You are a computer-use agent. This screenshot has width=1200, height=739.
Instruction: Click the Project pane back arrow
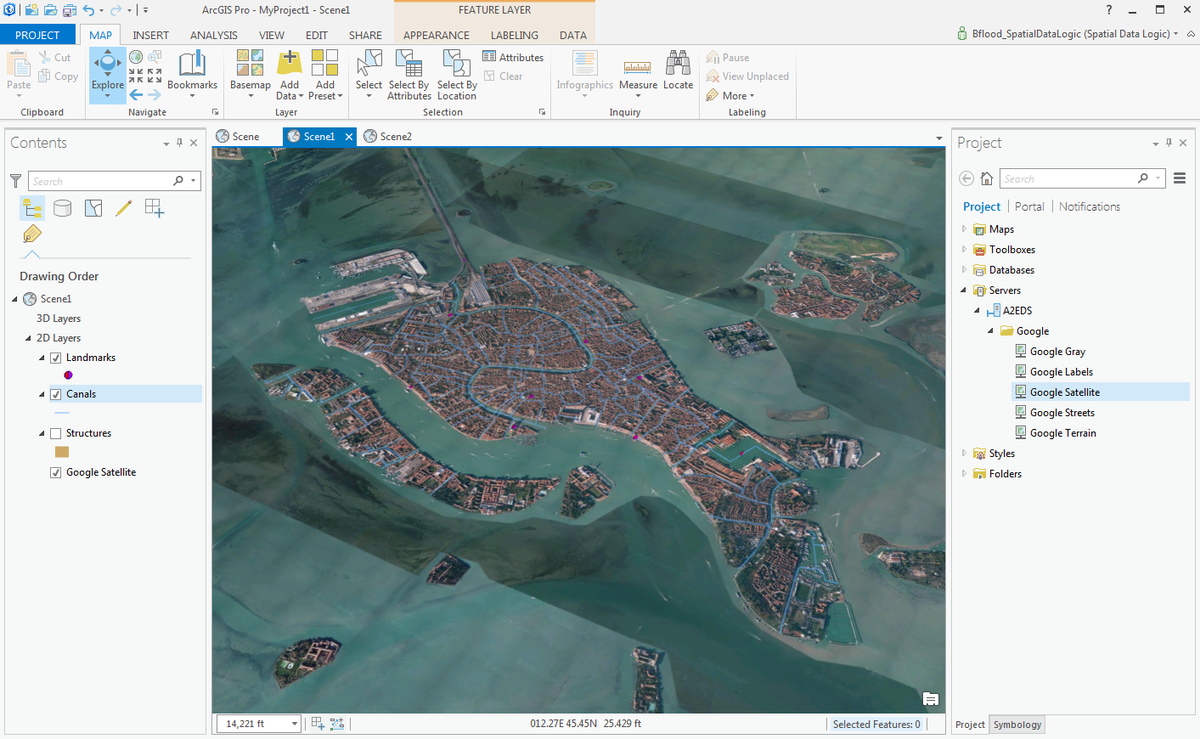[x=966, y=179]
